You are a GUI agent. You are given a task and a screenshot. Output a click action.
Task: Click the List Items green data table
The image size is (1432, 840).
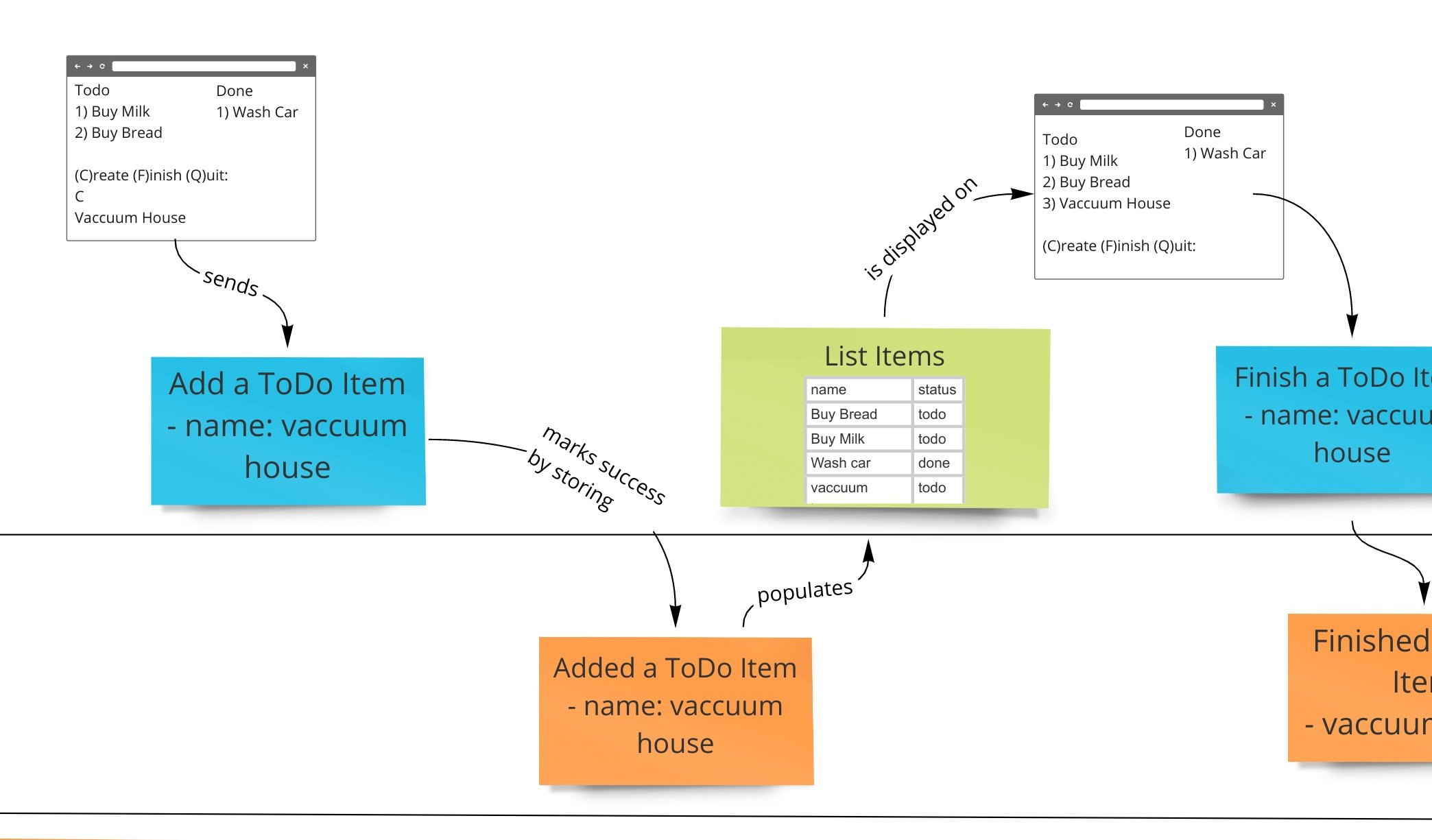pos(882,418)
